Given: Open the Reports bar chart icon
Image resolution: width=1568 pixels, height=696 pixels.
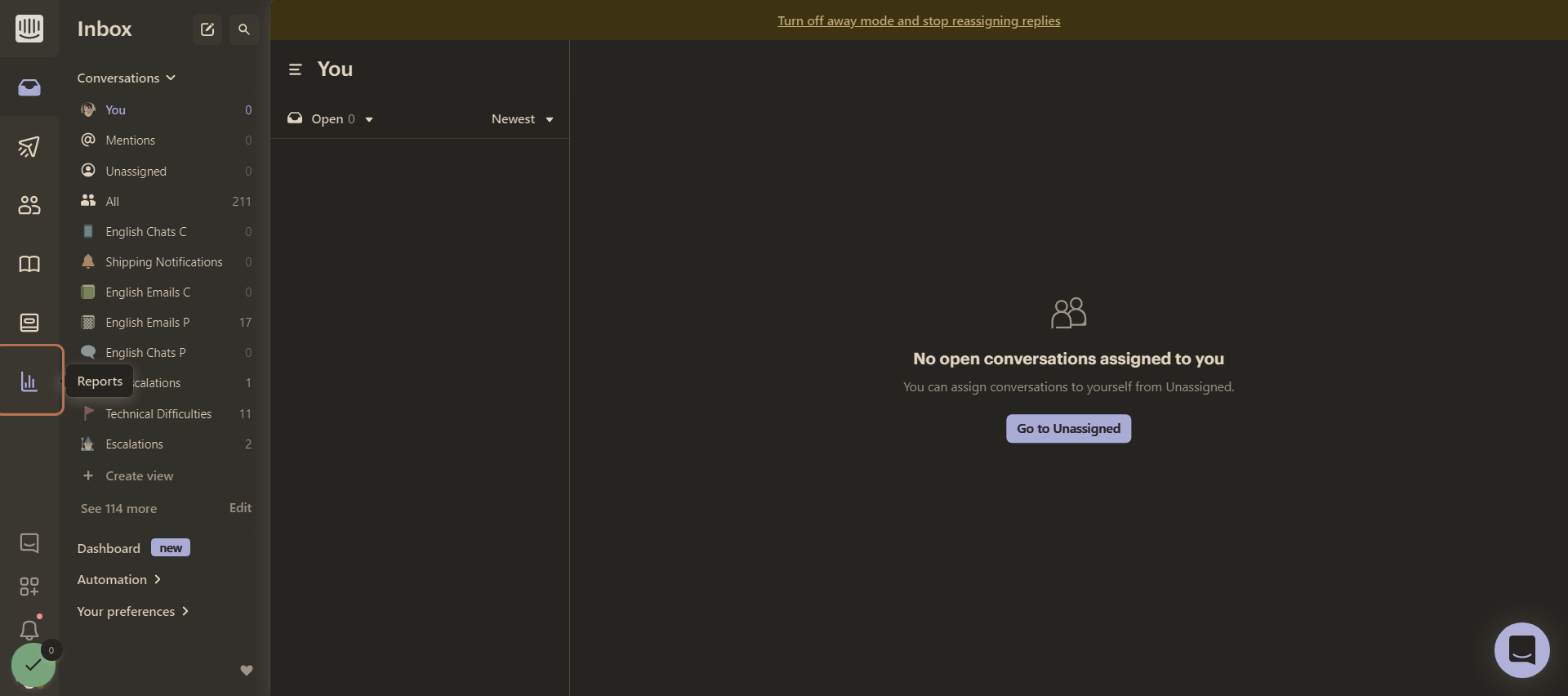Looking at the screenshot, I should (29, 381).
